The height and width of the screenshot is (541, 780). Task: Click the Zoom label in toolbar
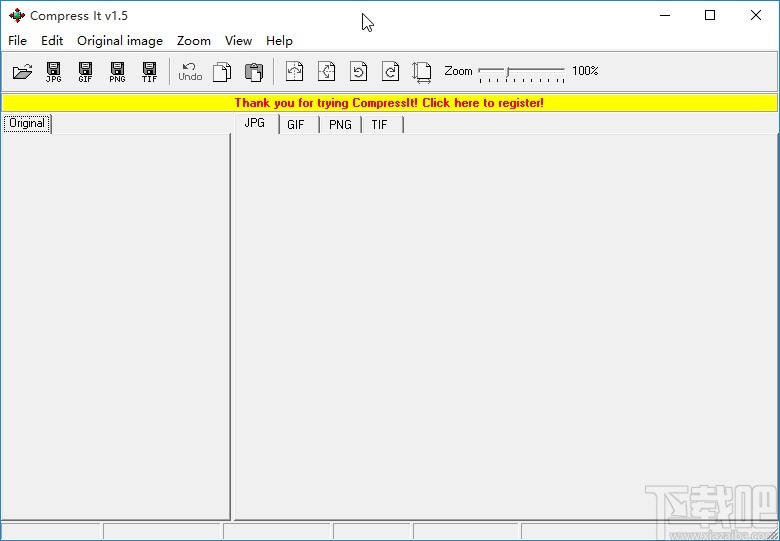[458, 71]
